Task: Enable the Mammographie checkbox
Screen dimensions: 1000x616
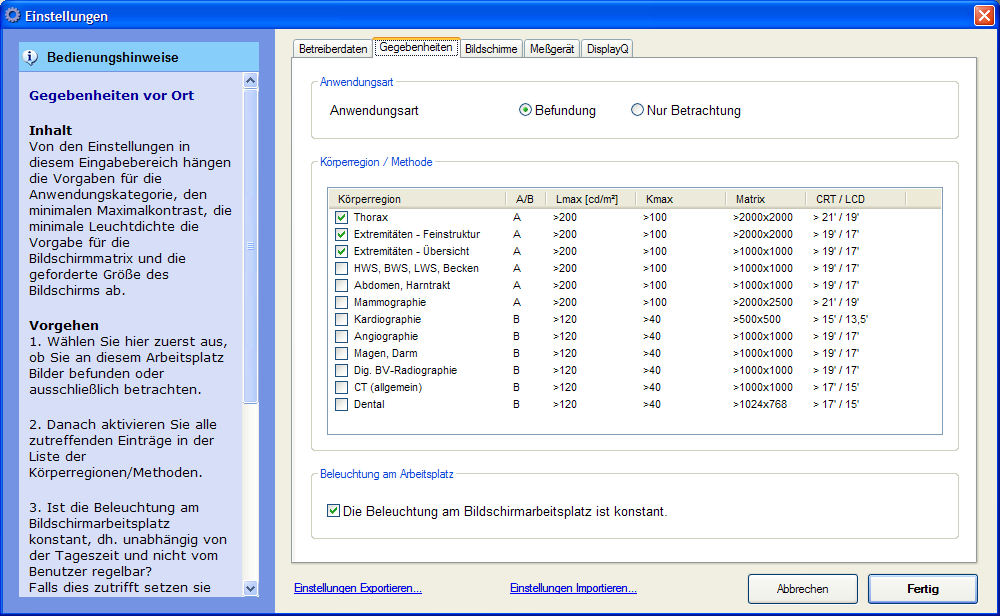Action: (x=341, y=302)
